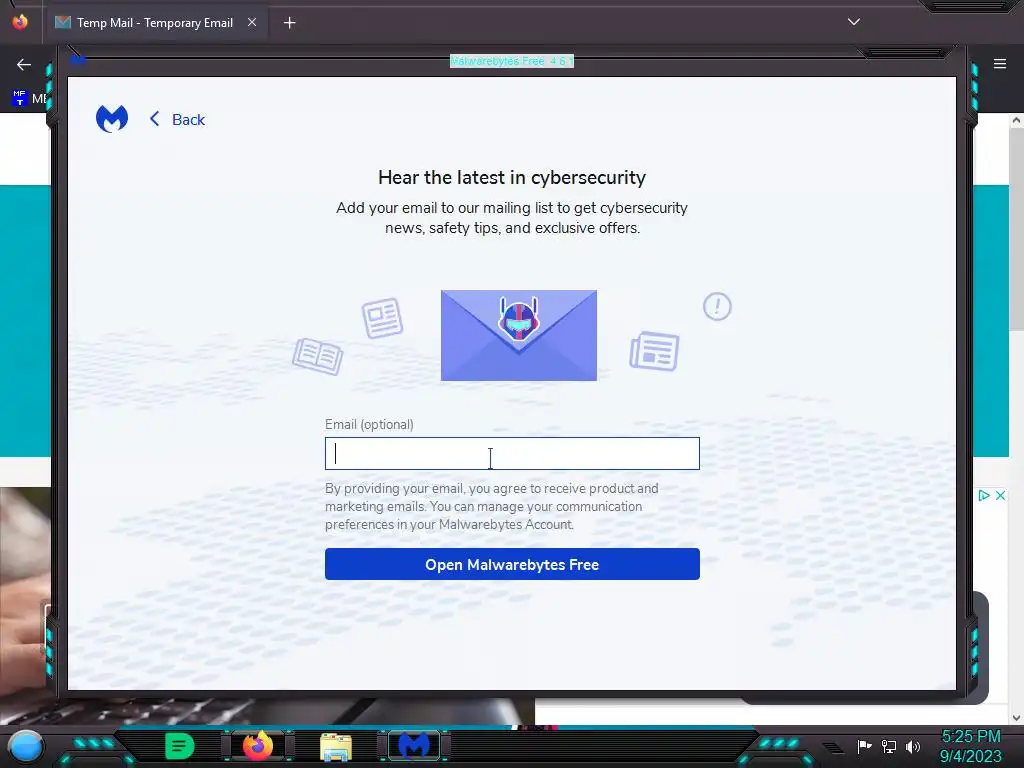Click the Malwarebytes Free title bar text
1024x768 pixels.
[x=511, y=61]
